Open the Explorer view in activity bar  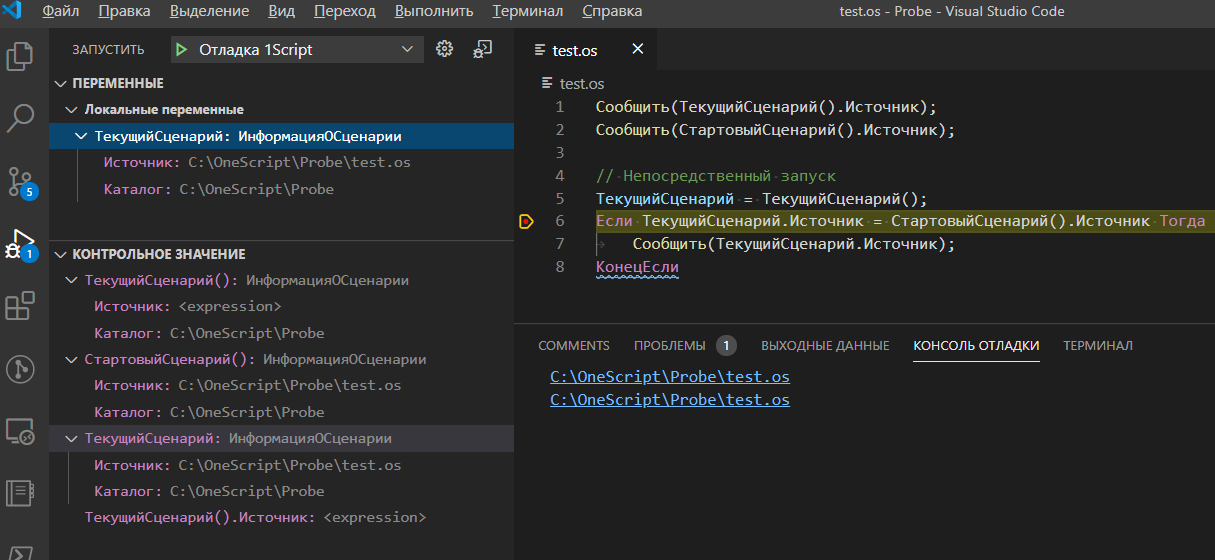pos(22,57)
